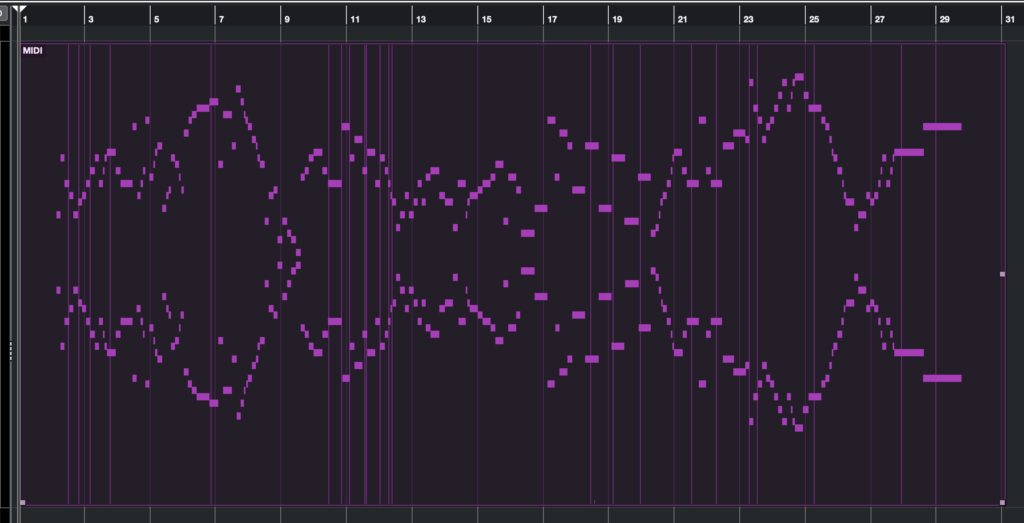Click the bottom-left handle of the MIDI part
Viewport: 1024px width, 523px height.
tap(22, 502)
